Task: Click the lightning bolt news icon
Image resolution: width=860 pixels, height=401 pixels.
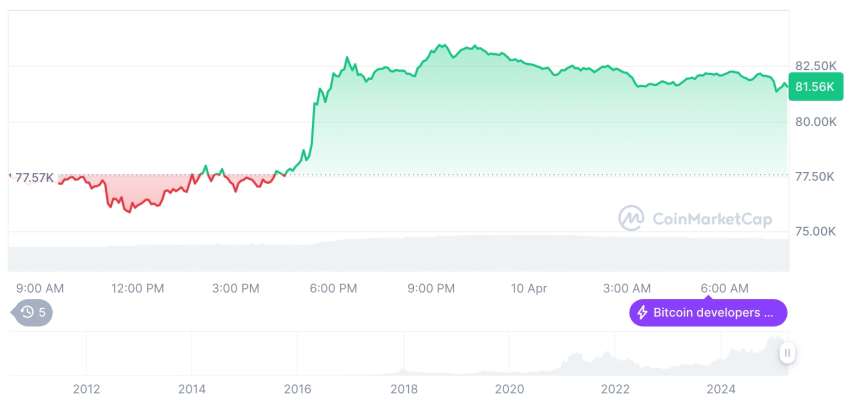Action: pos(643,313)
